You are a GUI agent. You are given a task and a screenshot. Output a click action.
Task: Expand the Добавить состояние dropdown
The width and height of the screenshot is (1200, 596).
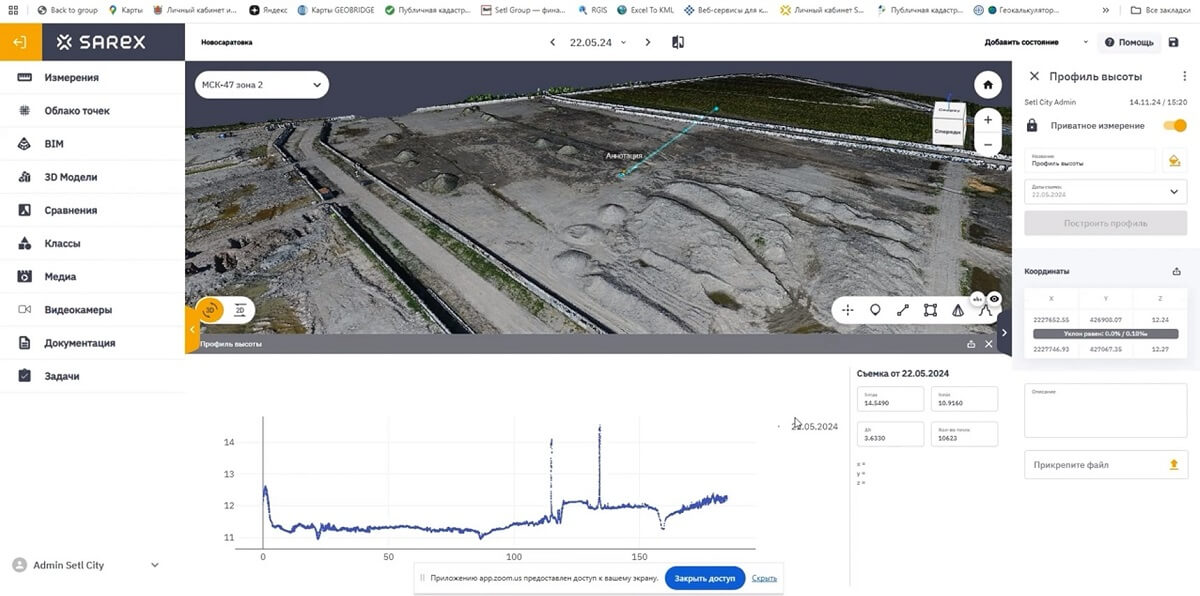[1037, 42]
